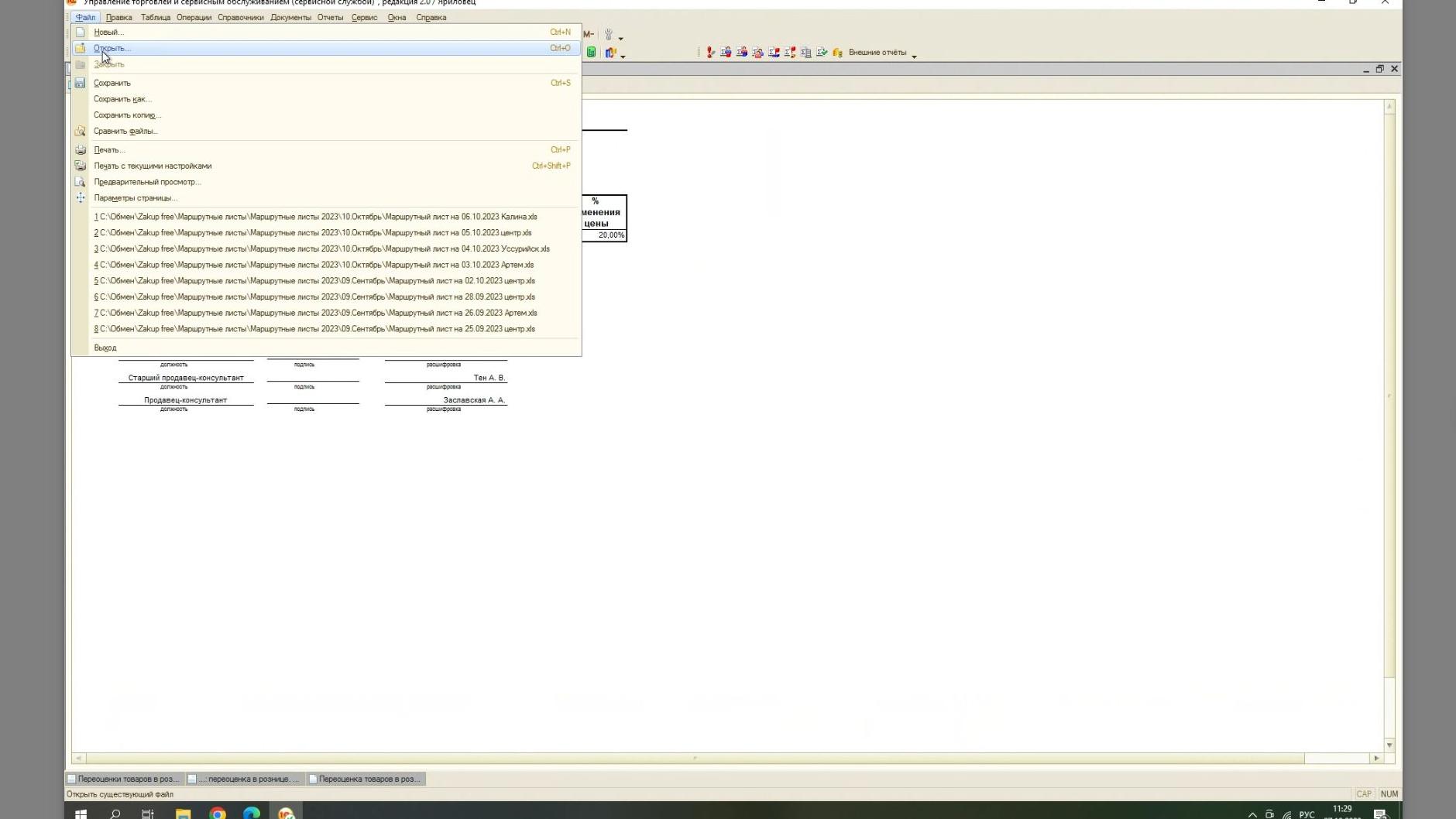
Task: Choose Новый... in File menu
Action: point(326,33)
